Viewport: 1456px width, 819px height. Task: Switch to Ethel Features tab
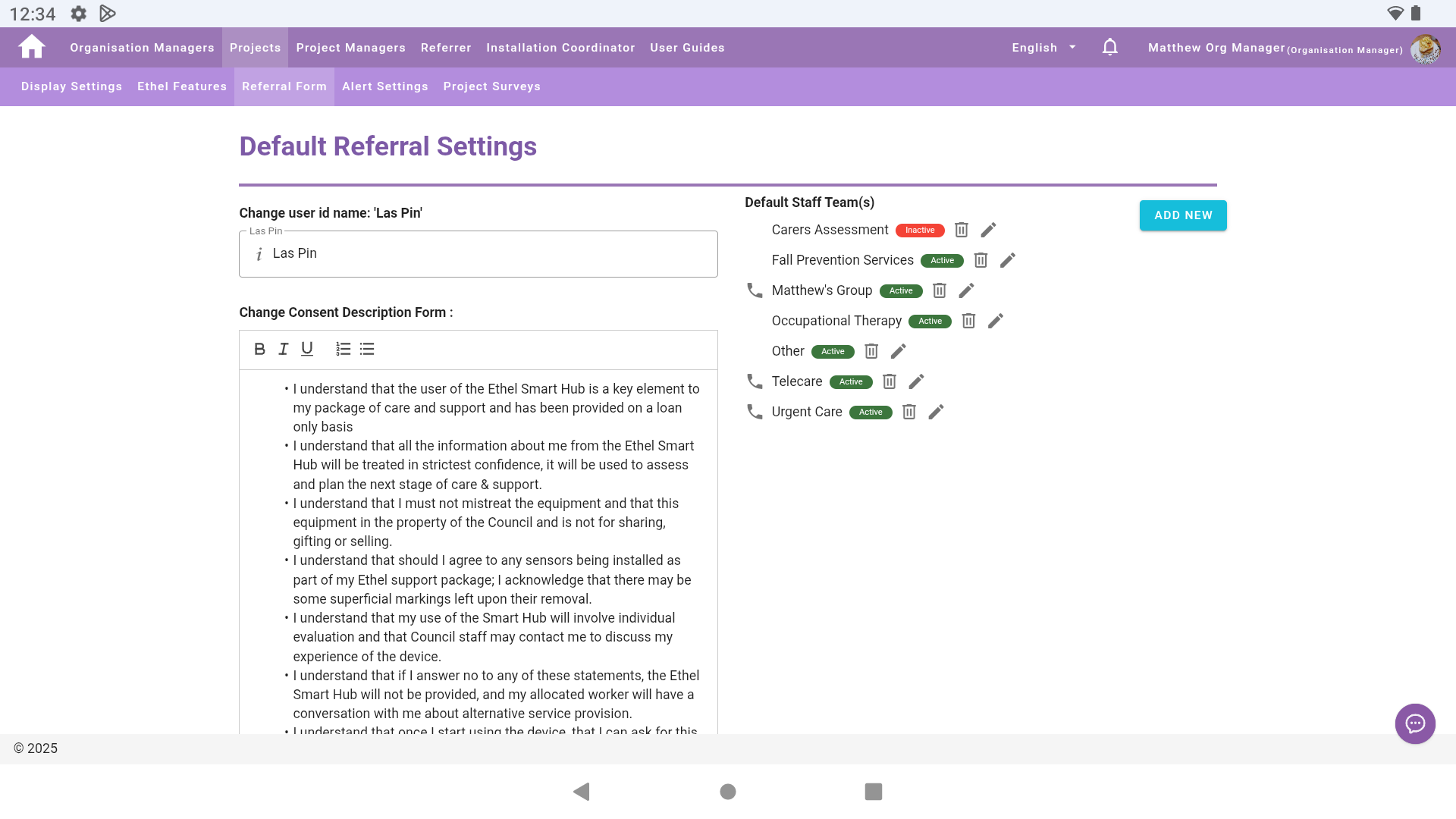tap(182, 86)
